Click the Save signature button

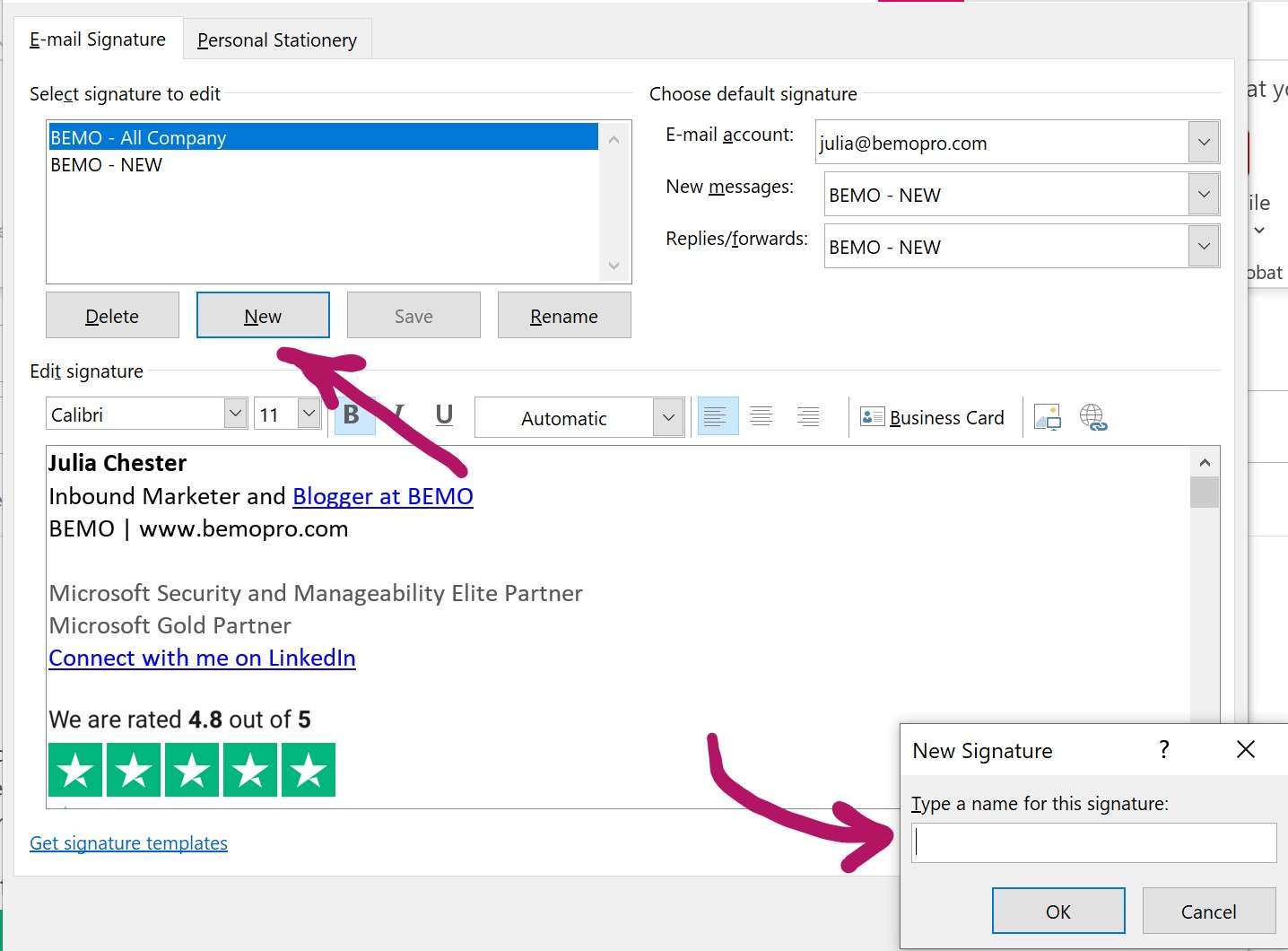pyautogui.click(x=413, y=316)
